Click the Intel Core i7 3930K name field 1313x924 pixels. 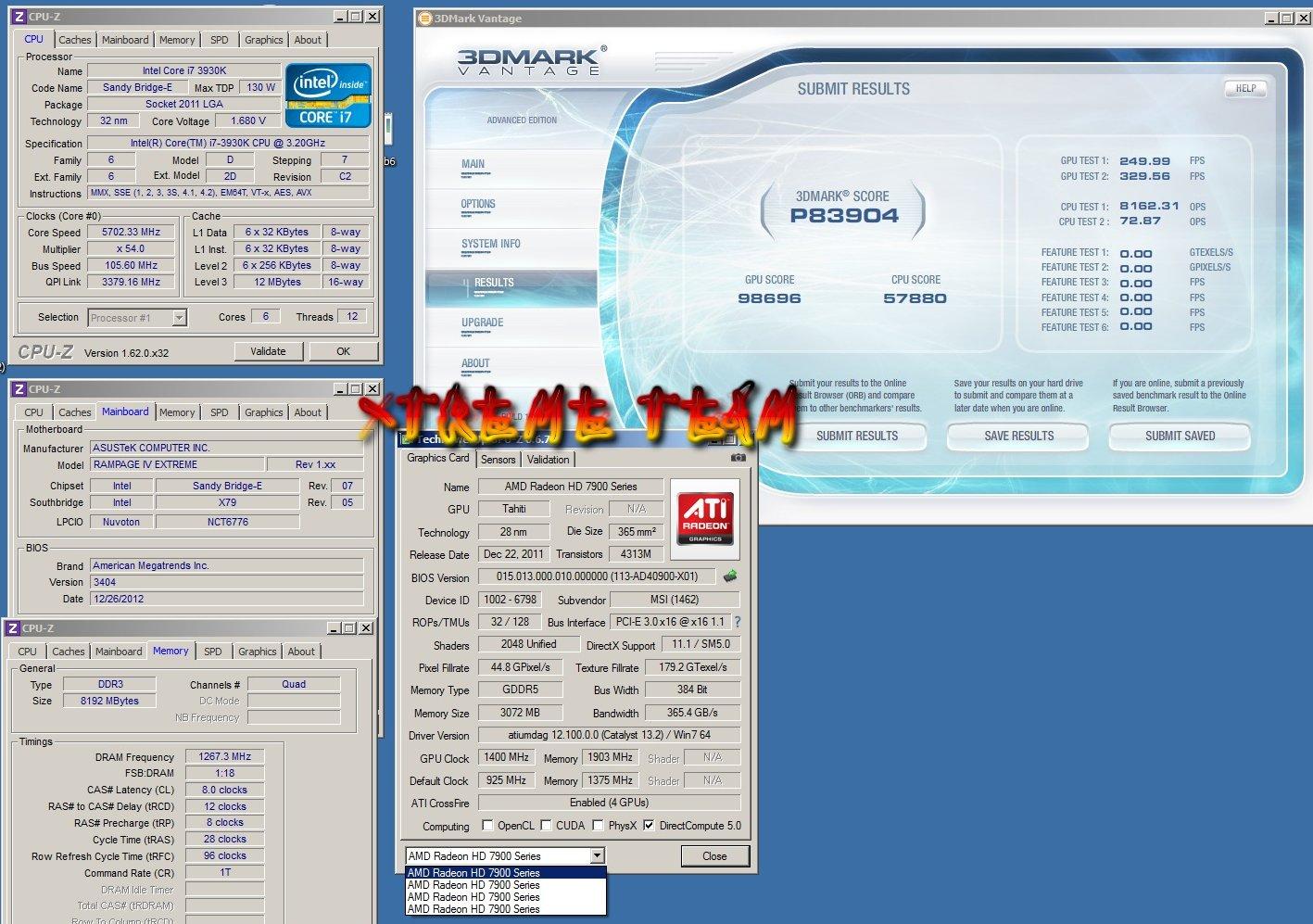tap(184, 70)
